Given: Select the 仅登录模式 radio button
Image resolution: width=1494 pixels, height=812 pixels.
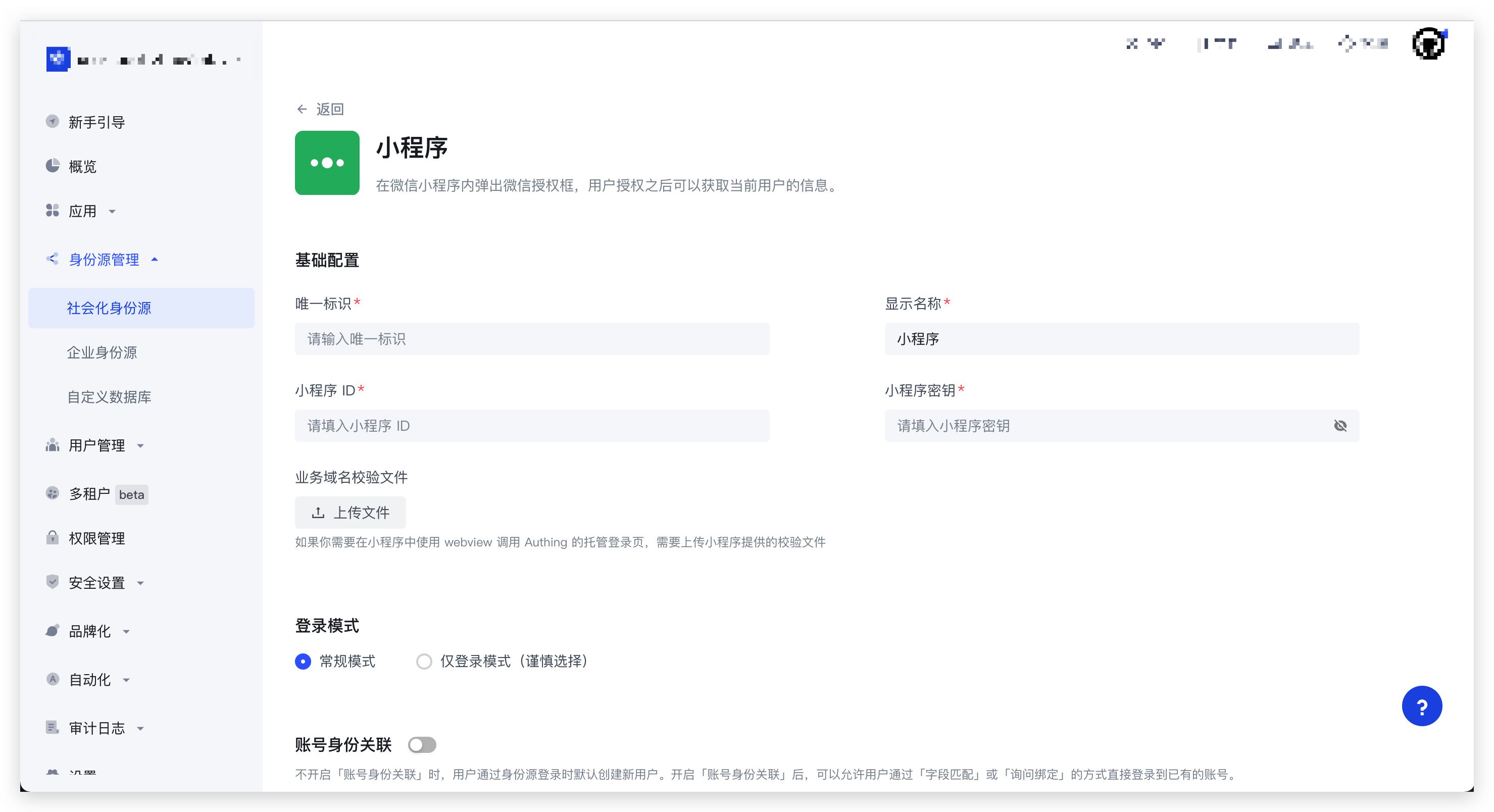Looking at the screenshot, I should 424,661.
